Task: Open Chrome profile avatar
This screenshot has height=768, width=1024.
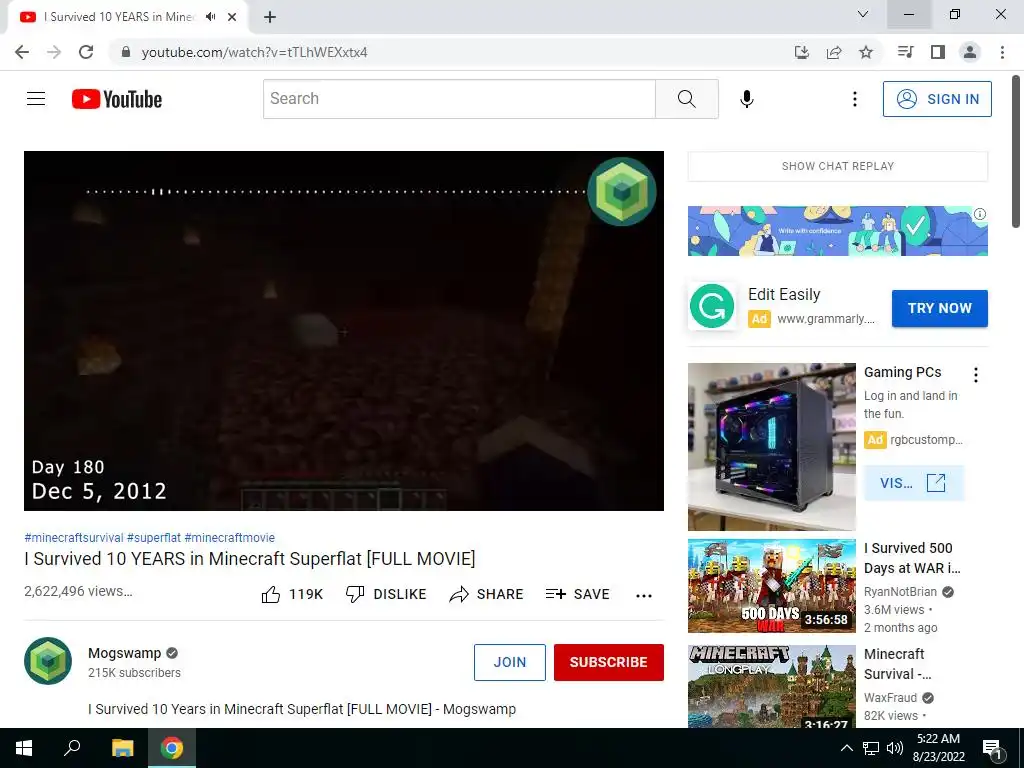Action: (x=970, y=52)
